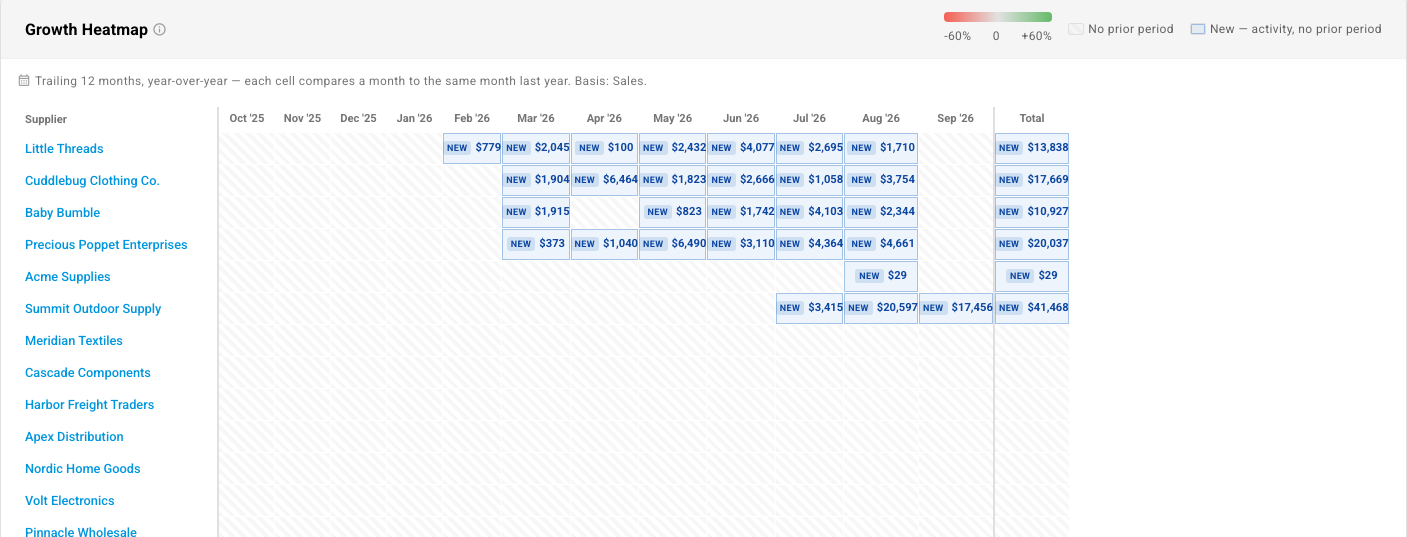Screen dimensions: 1407x537
Task: Click the Growth Heatmap title
Action: pos(86,30)
